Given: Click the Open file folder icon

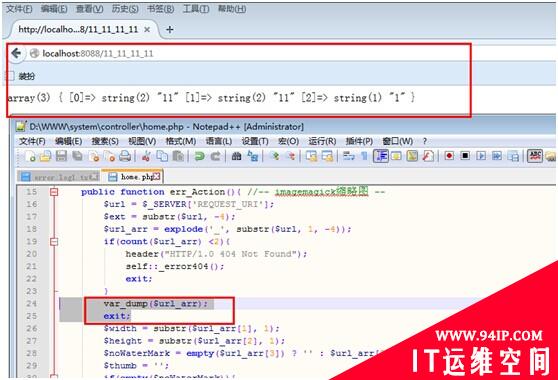Looking at the screenshot, I should 45,156.
